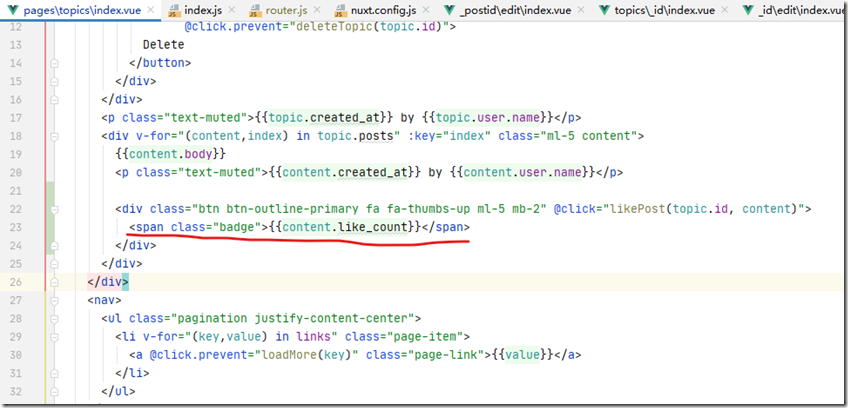This screenshot has height=408, width=848.
Task: Click line number 23 in the gutter
Action: click(x=16, y=227)
